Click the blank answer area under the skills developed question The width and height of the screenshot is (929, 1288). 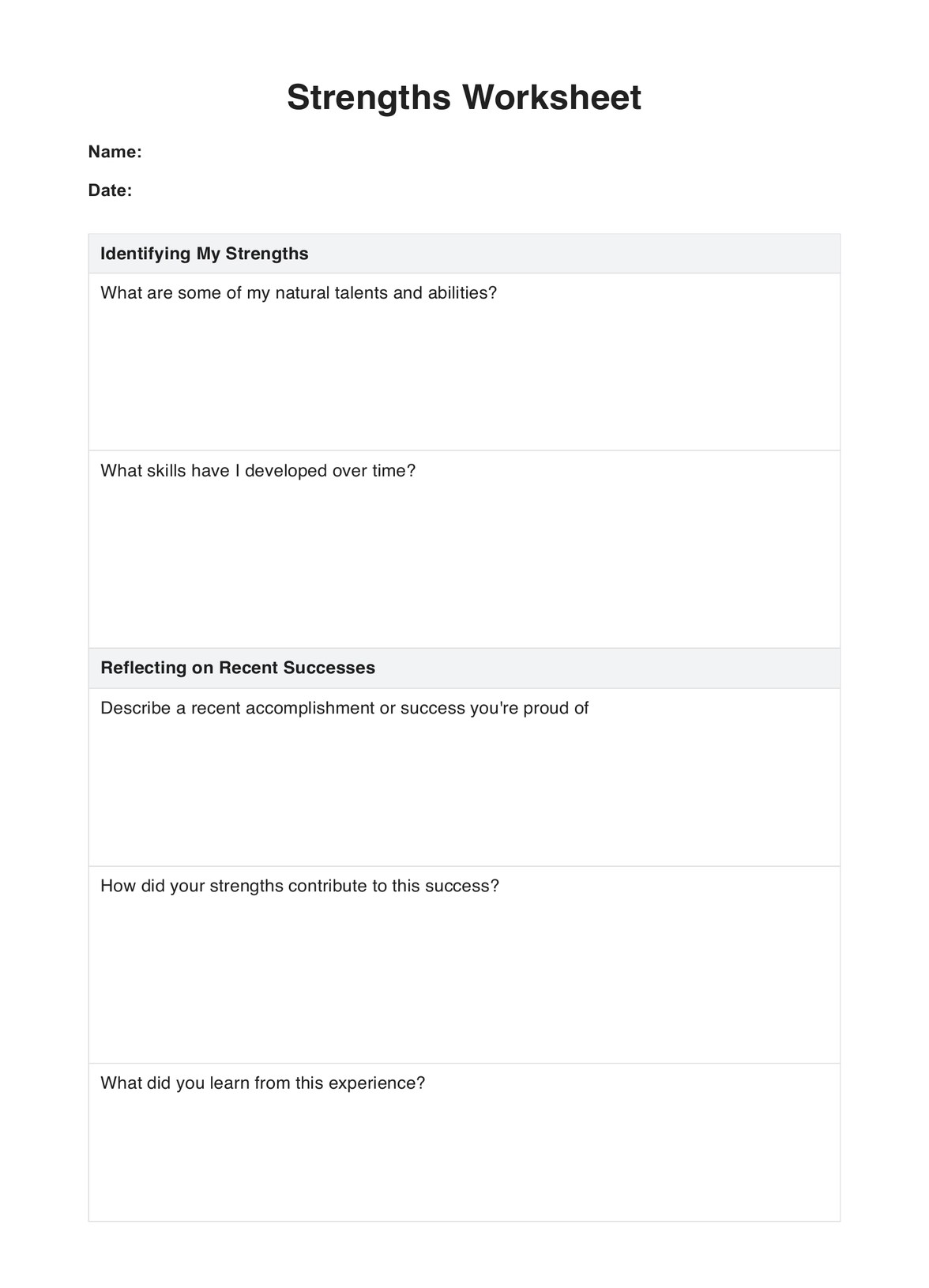click(464, 561)
